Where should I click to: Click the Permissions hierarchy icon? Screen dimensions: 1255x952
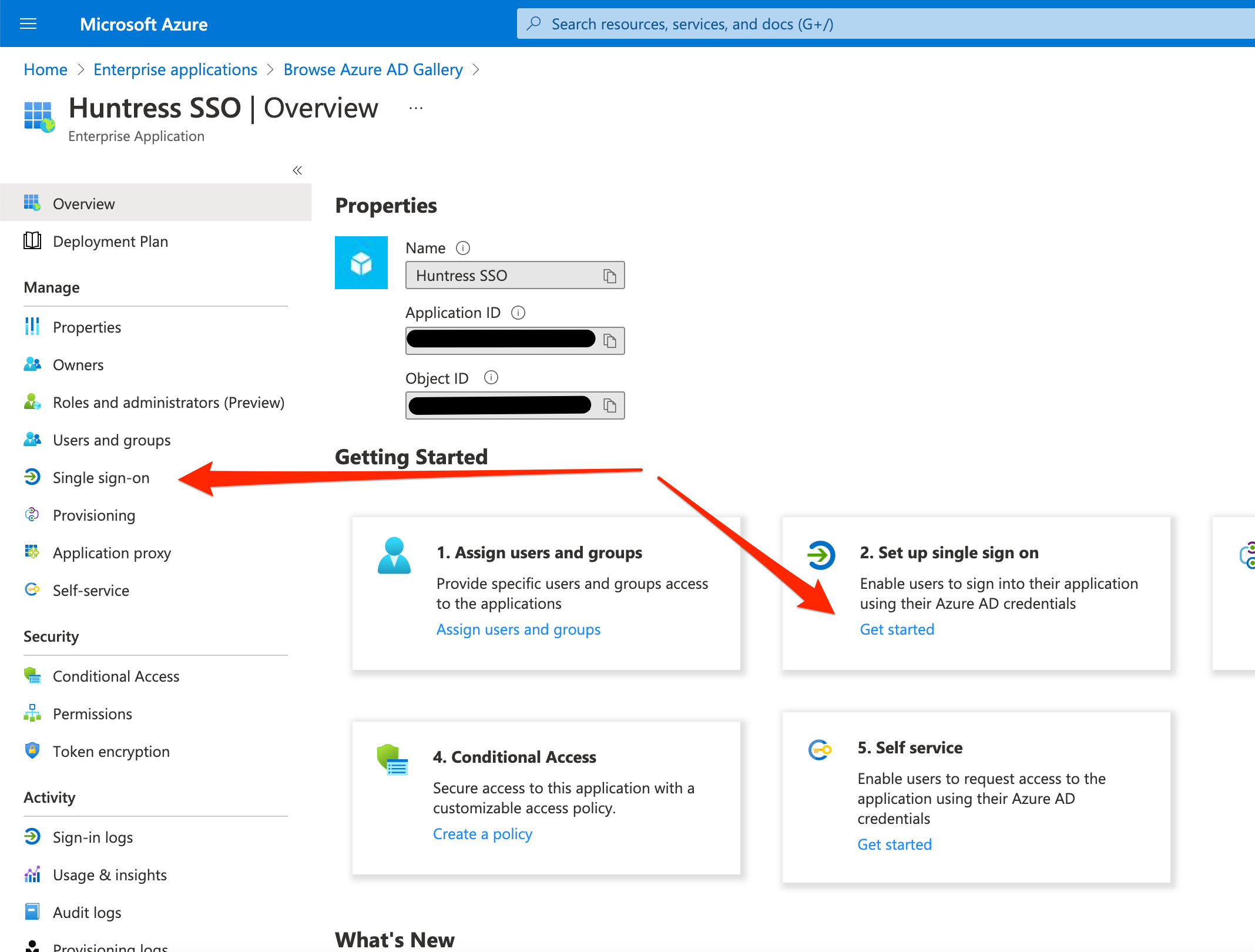pyautogui.click(x=32, y=713)
